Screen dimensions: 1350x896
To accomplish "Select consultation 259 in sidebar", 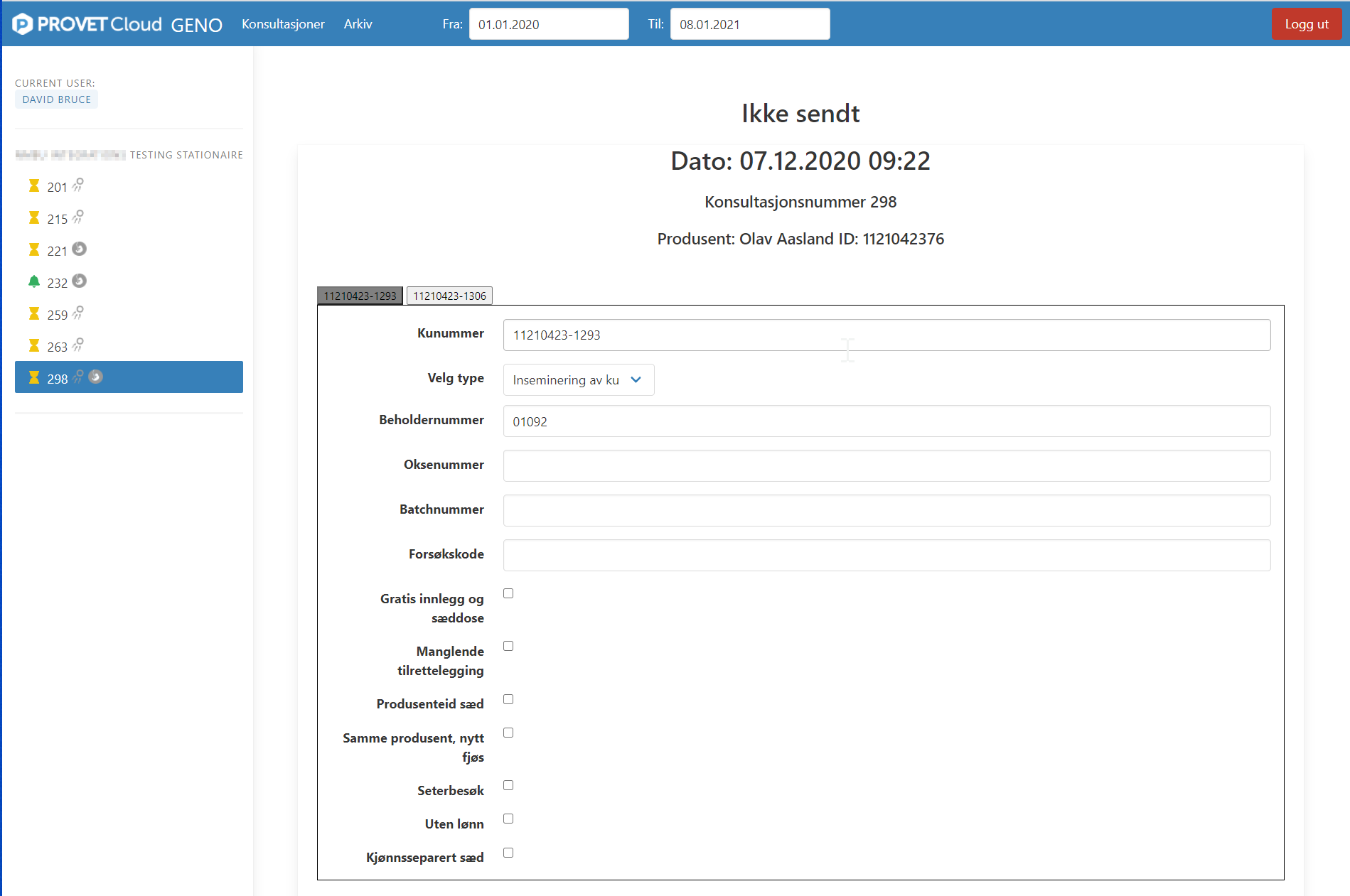I will (x=129, y=314).
